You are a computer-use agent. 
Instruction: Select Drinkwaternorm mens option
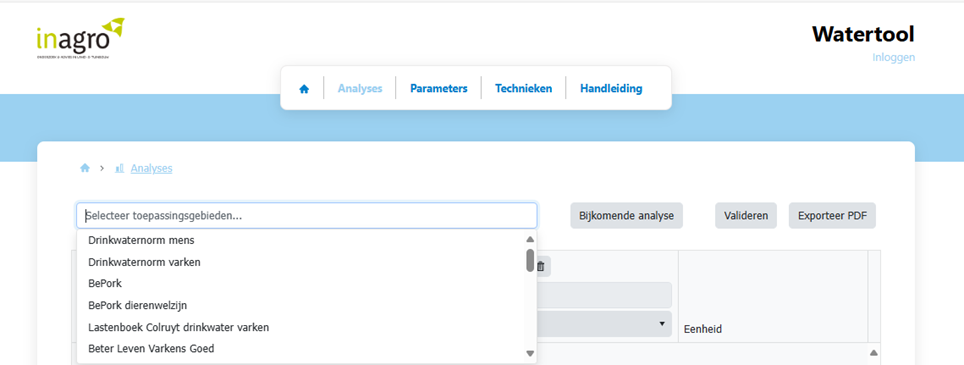pyautogui.click(x=301, y=240)
